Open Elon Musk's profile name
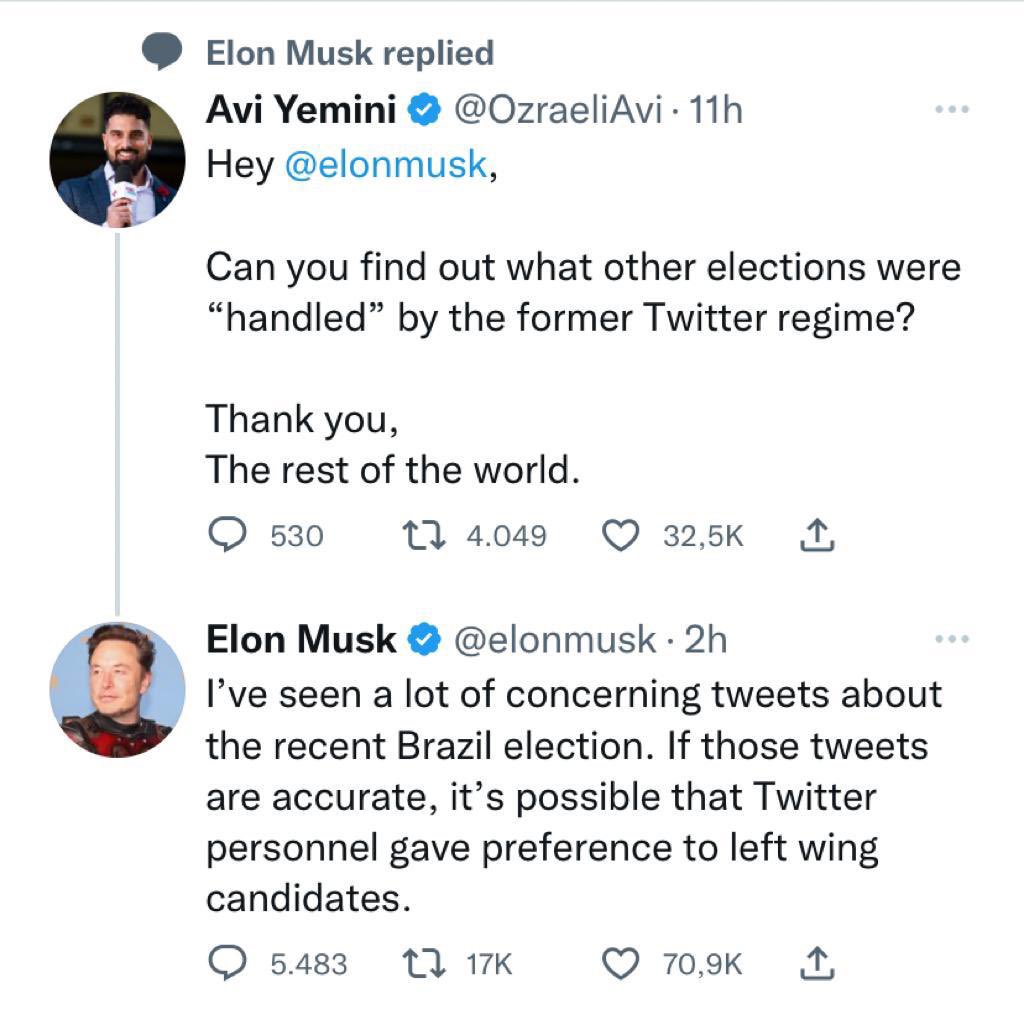This screenshot has height=1014, width=1024. pyautogui.click(x=301, y=638)
